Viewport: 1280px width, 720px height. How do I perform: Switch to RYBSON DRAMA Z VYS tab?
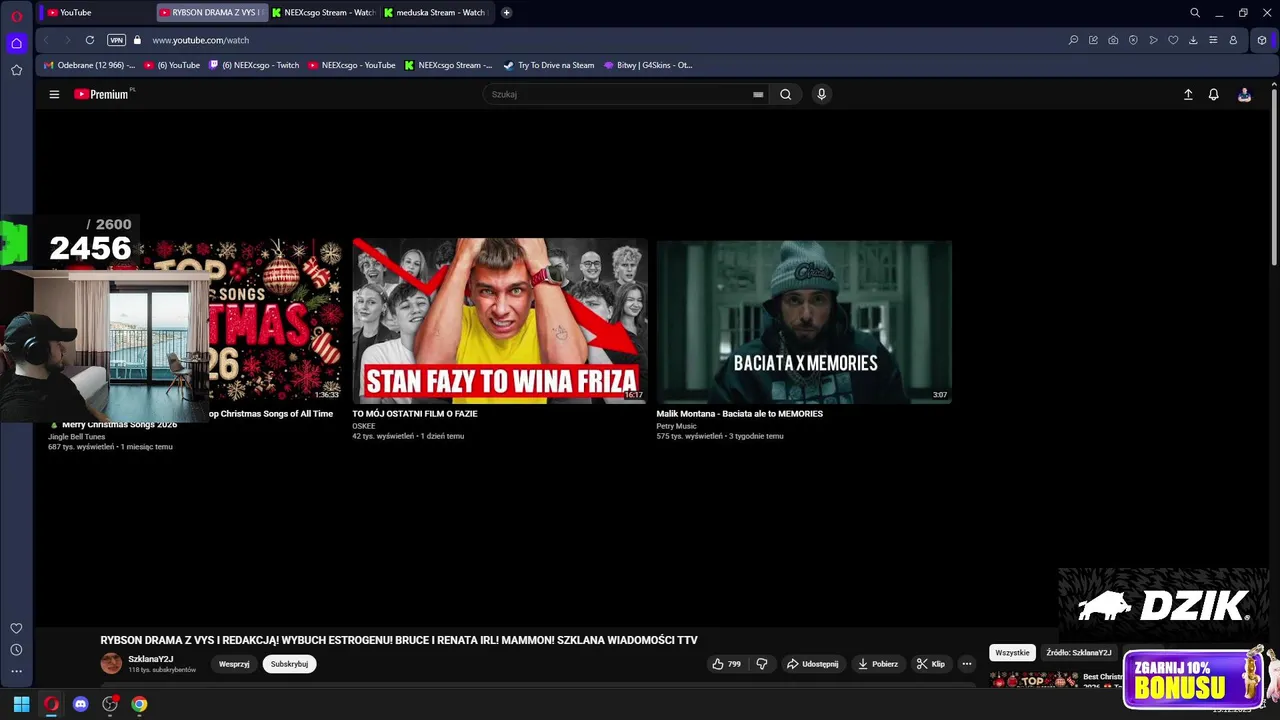coord(211,13)
